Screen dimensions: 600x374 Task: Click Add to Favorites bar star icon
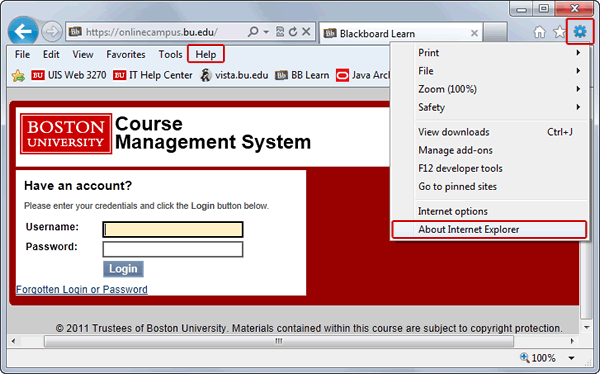point(18,75)
